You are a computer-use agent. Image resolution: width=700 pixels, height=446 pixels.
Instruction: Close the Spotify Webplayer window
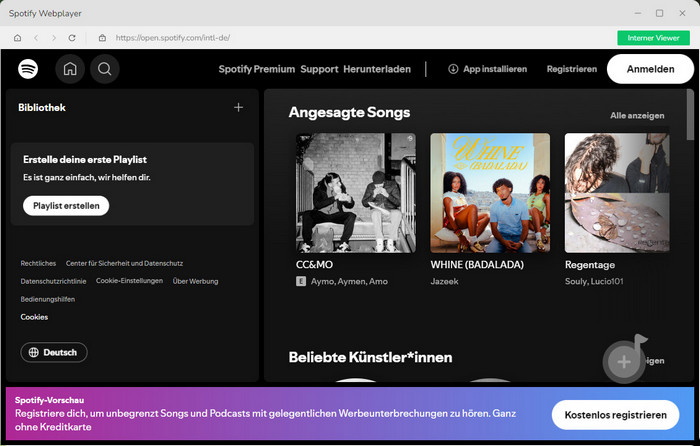[x=682, y=13]
